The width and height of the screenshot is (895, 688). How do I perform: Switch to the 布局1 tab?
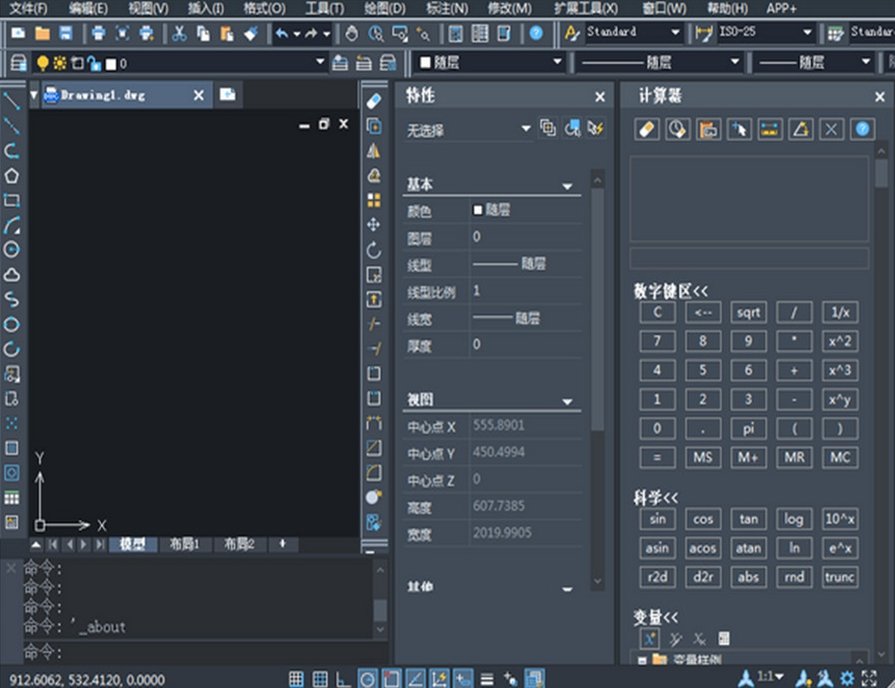point(184,544)
